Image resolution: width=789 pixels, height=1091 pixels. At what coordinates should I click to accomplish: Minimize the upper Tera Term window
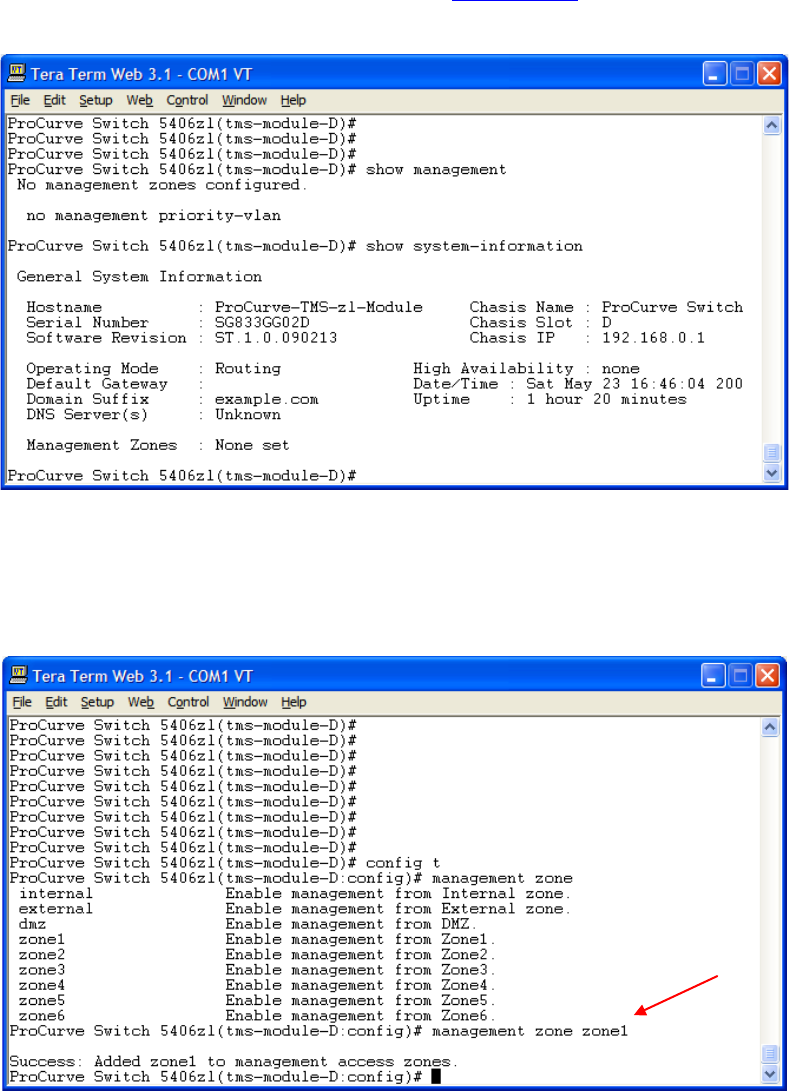(715, 73)
